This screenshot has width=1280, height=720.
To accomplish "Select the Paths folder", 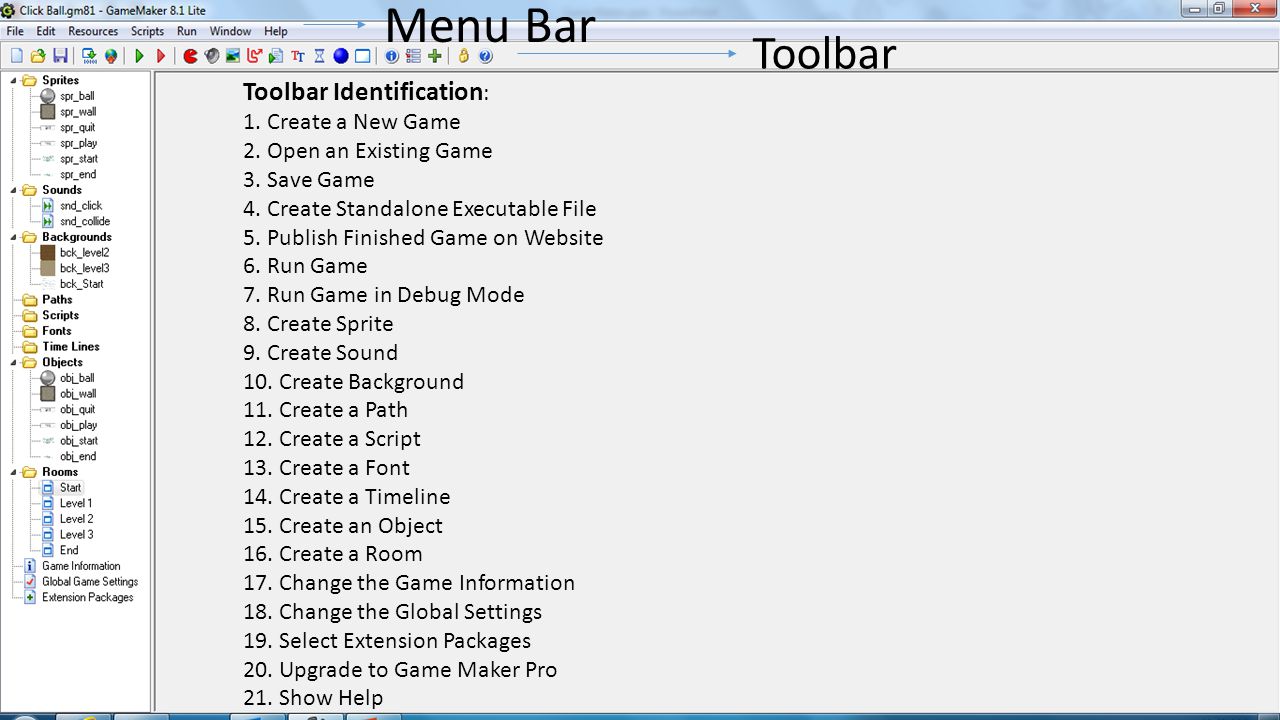I will (57, 299).
